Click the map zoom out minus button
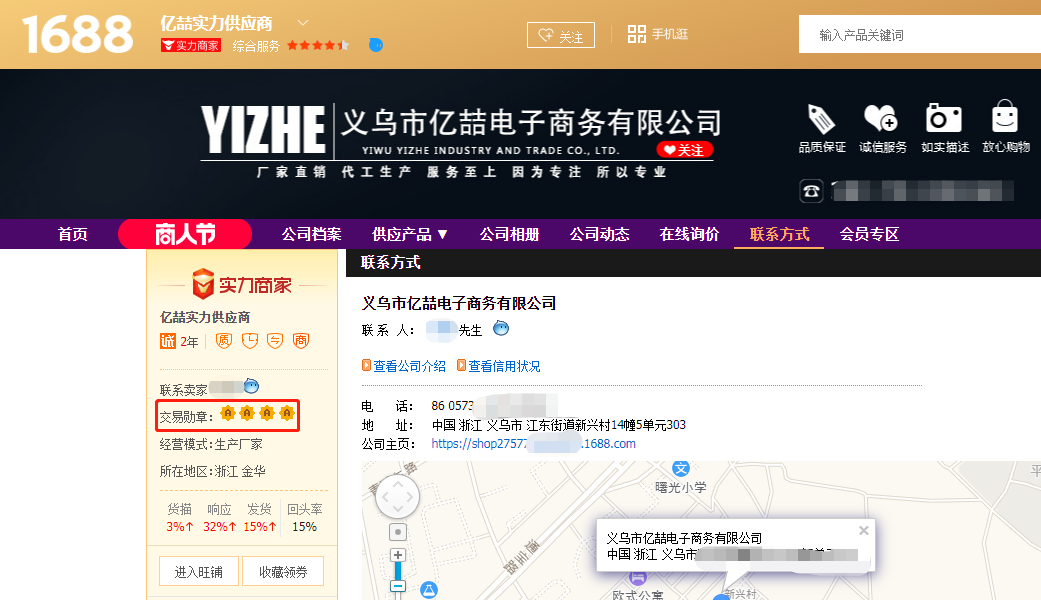The width and height of the screenshot is (1041, 600). point(398,586)
